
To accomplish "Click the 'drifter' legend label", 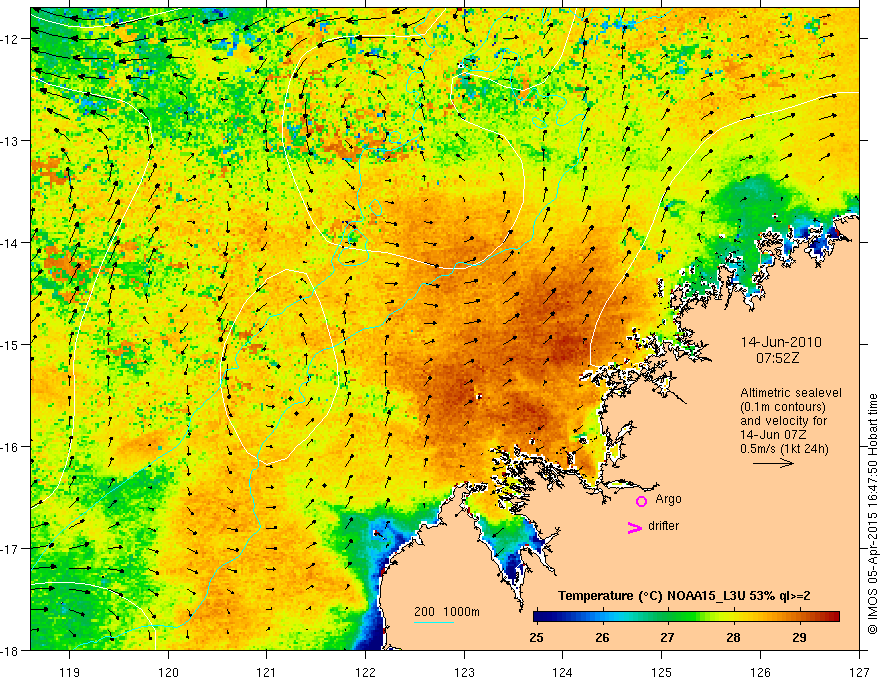I will [x=663, y=526].
